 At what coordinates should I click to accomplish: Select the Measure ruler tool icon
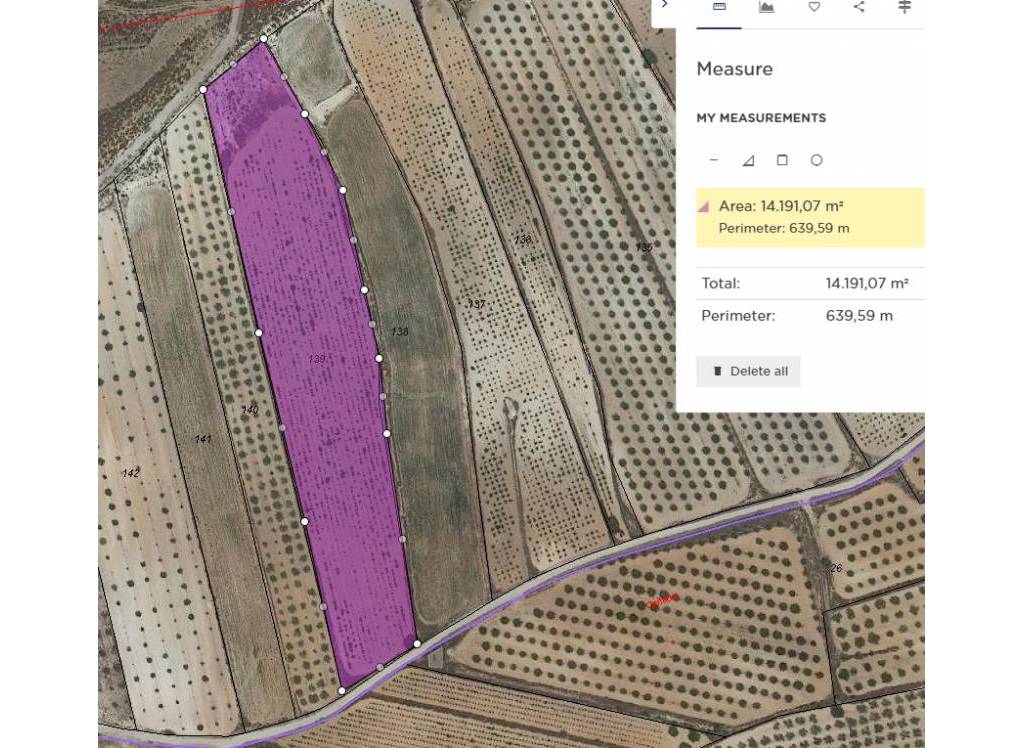click(x=718, y=7)
